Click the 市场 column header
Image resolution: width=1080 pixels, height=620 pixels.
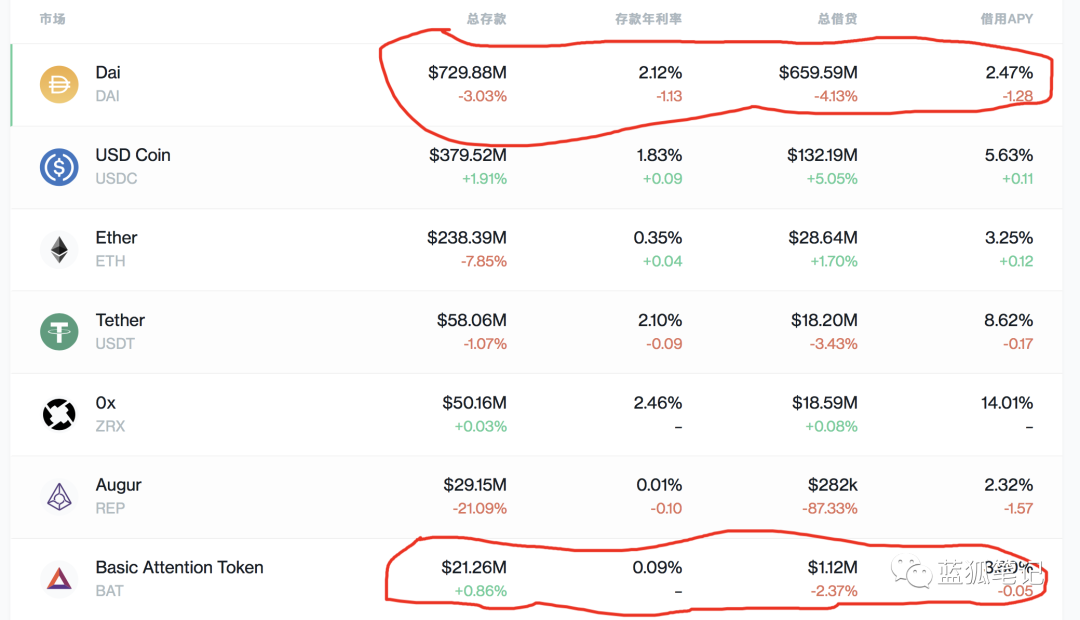tap(52, 19)
